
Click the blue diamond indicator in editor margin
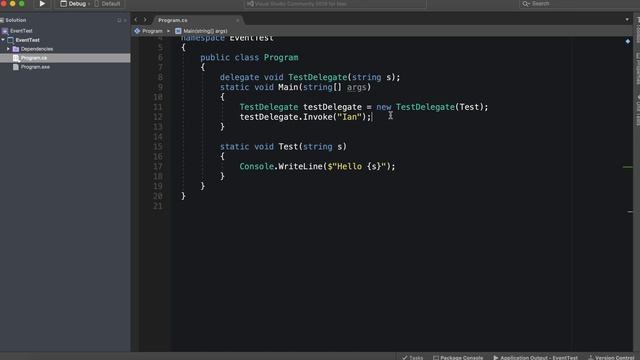click(628, 41)
